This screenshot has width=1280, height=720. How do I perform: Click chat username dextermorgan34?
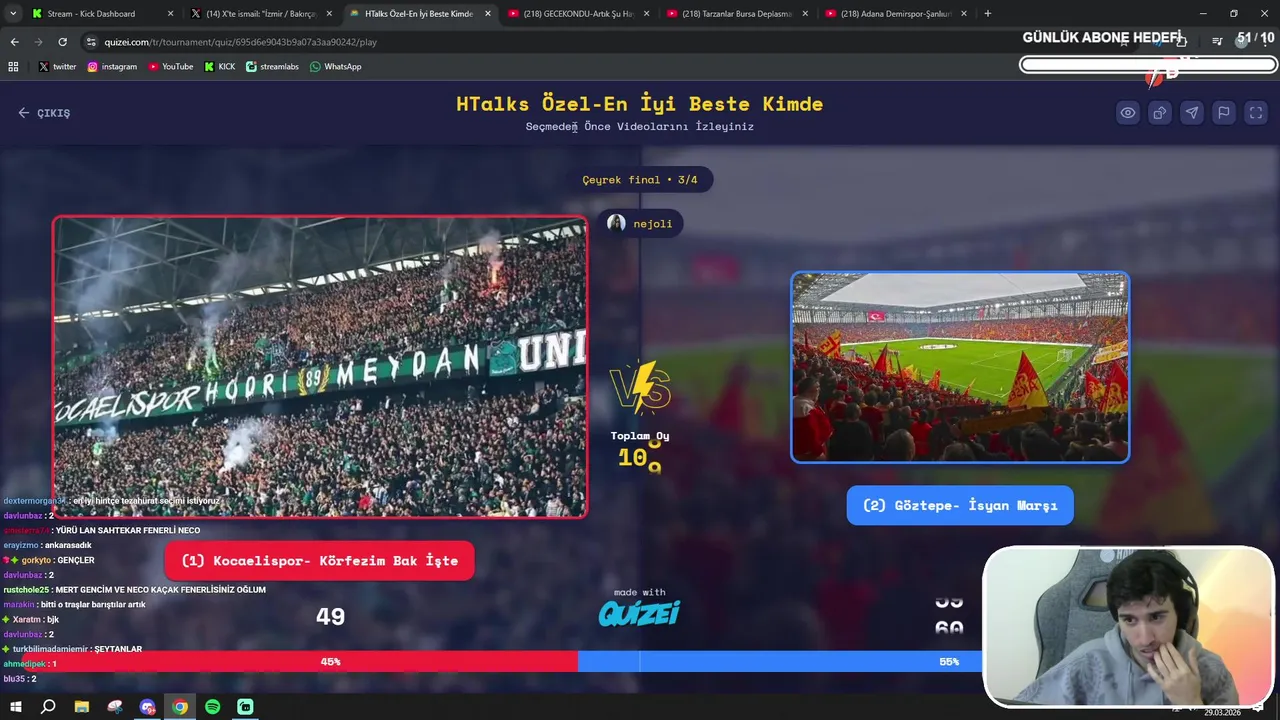tap(35, 501)
